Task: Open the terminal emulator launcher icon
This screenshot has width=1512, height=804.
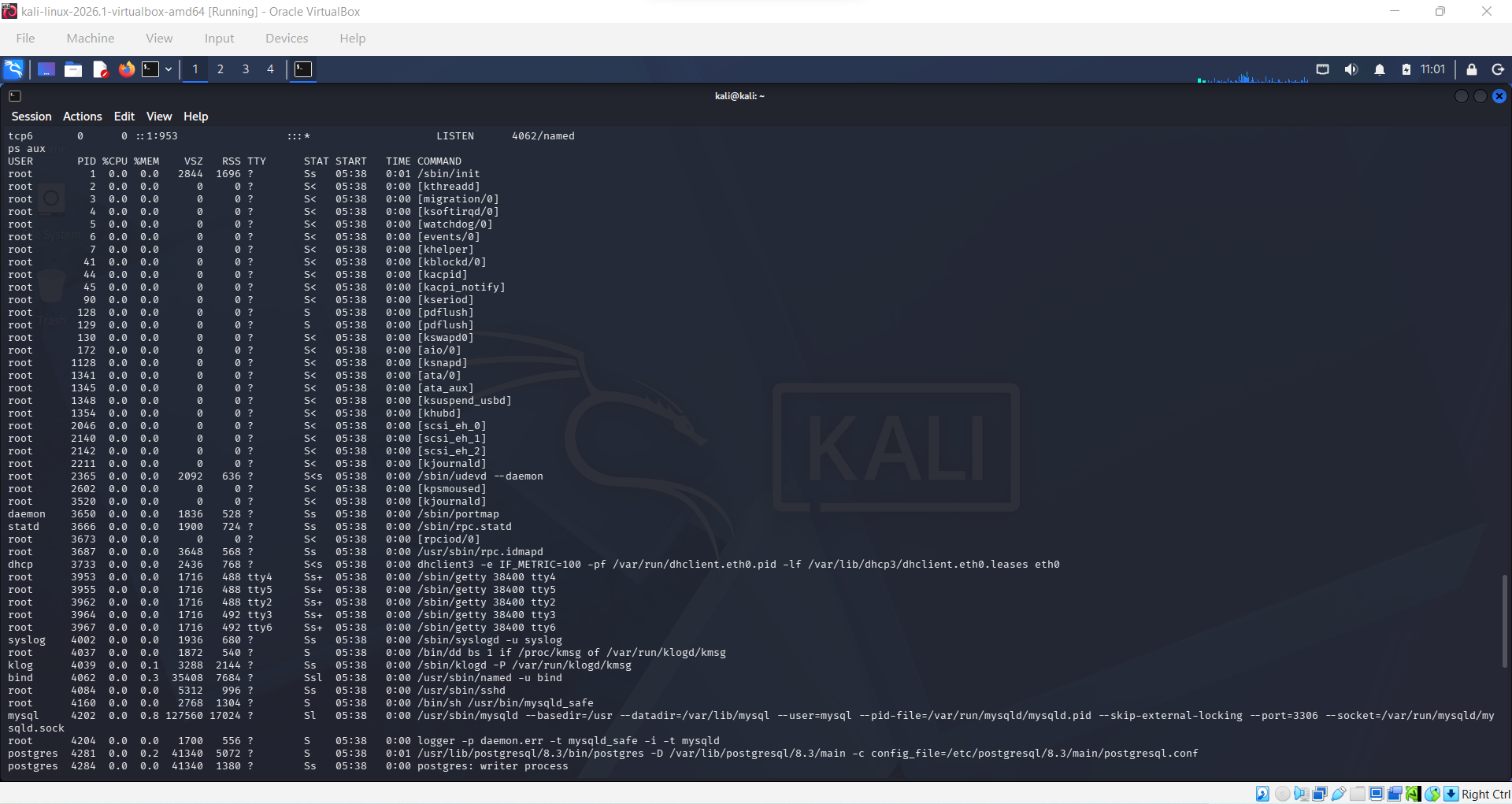Action: [150, 69]
